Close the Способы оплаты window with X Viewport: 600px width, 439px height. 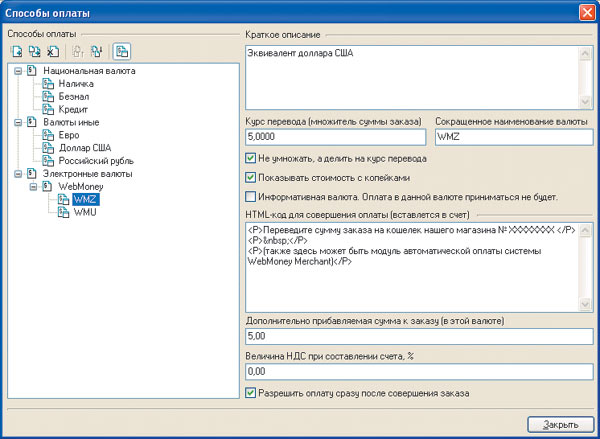click(x=587, y=13)
